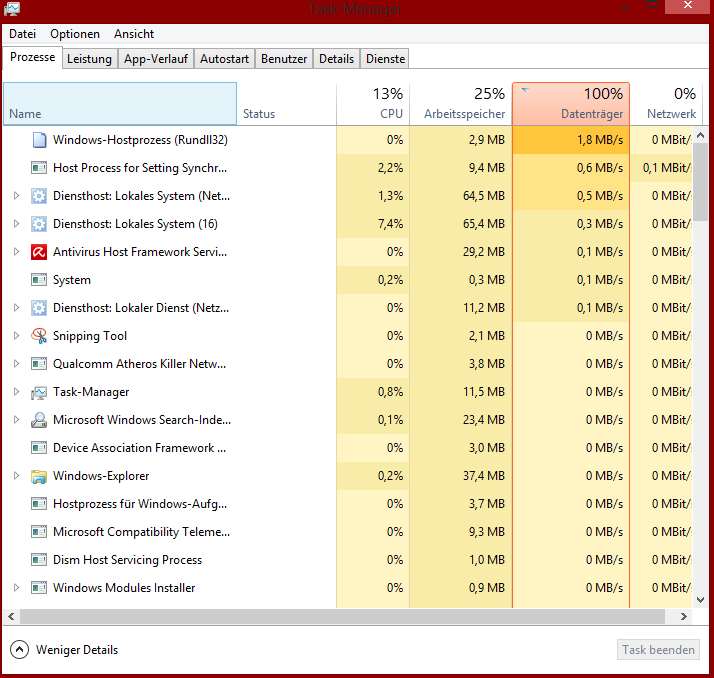Collapse view with Weniger Details arrow icon
The image size is (714, 678).
[x=19, y=650]
